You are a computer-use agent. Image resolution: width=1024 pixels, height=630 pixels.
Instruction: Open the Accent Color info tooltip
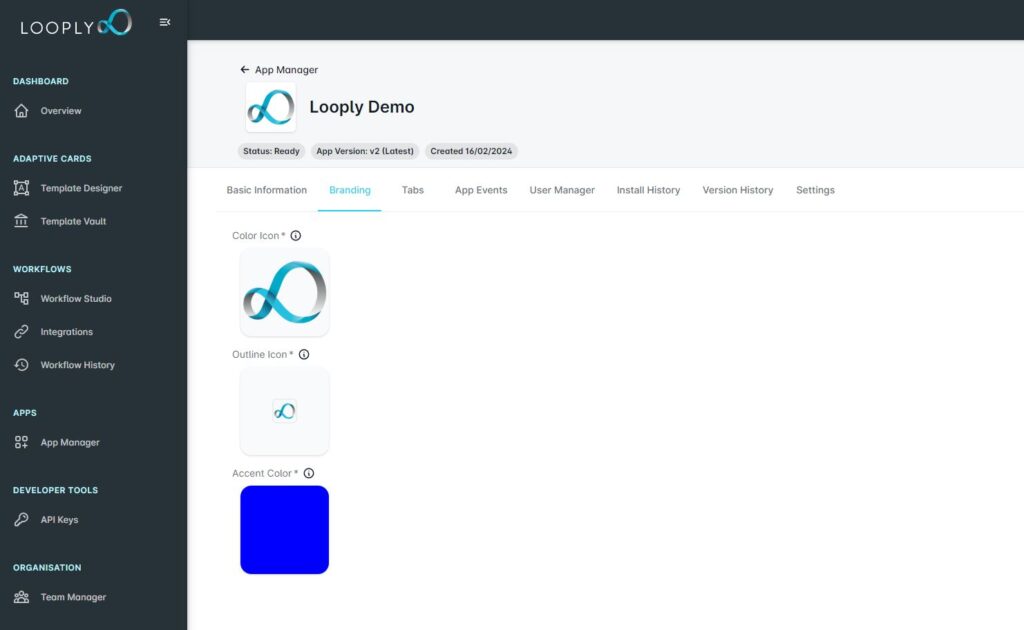(x=308, y=473)
